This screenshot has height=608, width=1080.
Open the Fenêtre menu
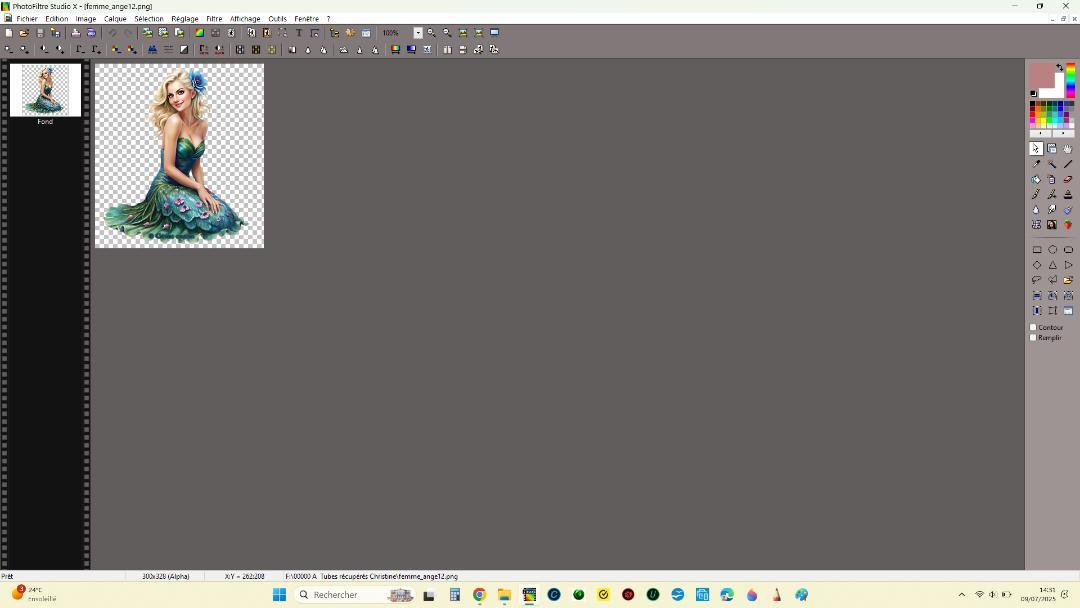click(x=307, y=19)
